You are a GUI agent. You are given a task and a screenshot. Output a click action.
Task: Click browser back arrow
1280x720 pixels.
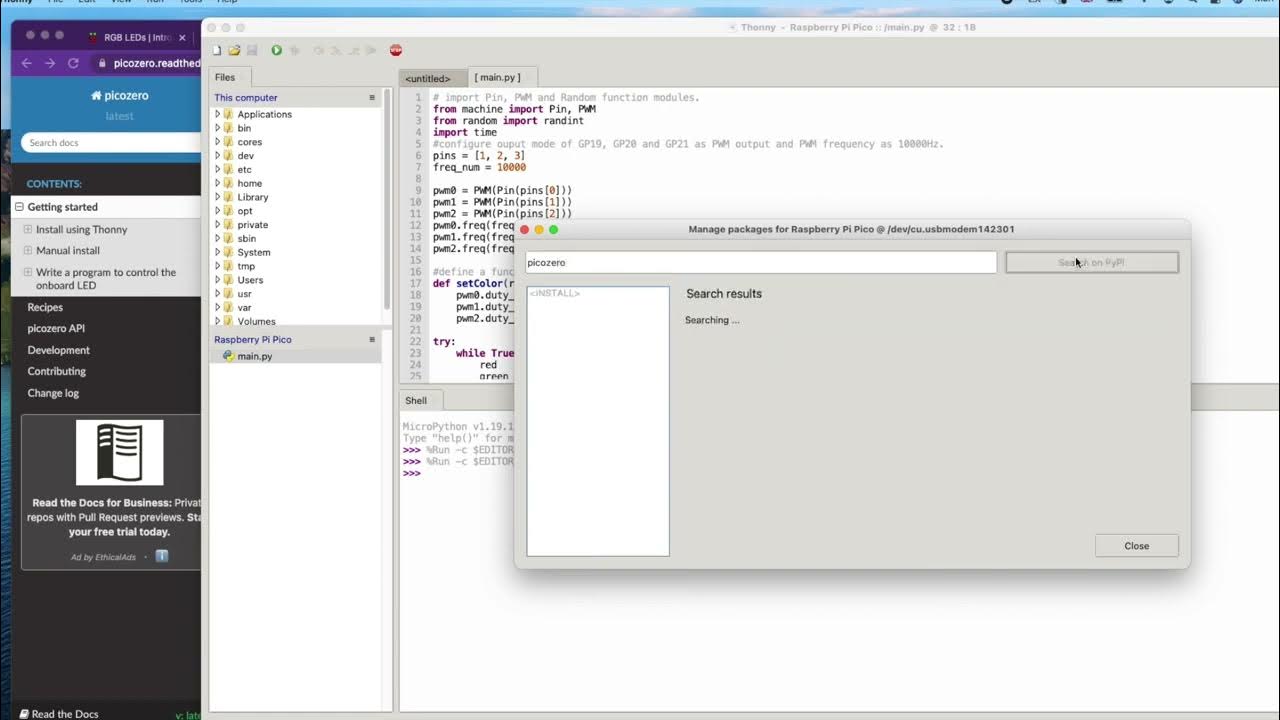click(27, 63)
